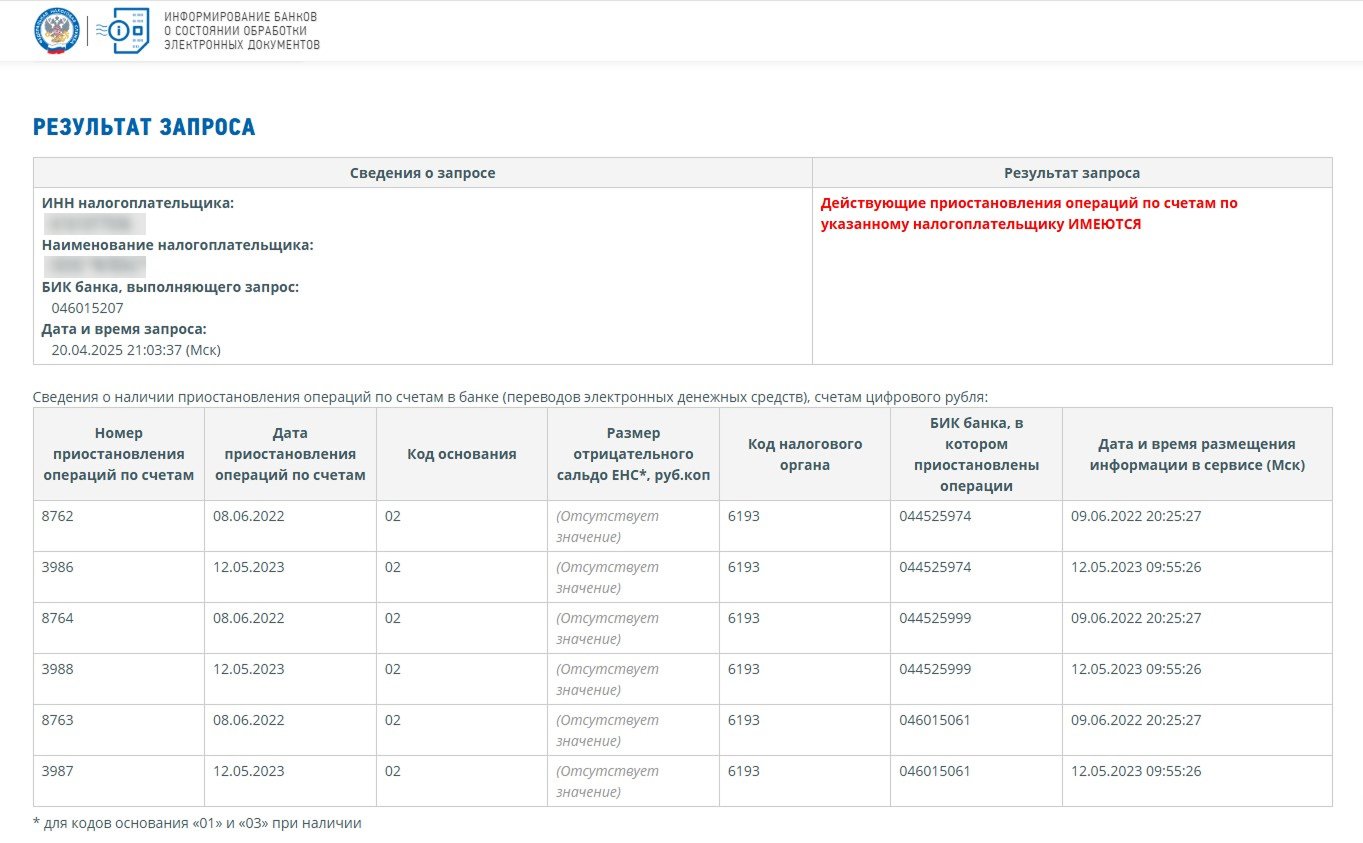Click the blurred taxpayer INN value
Screen dimensions: 1363x843
(x=95, y=224)
